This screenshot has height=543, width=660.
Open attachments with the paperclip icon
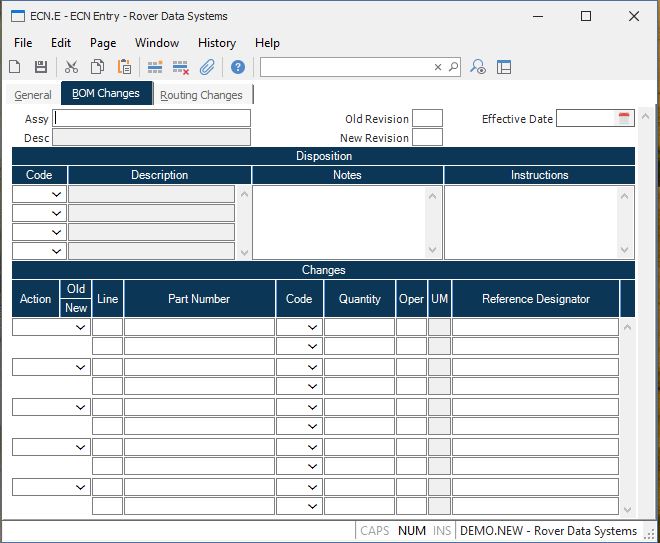click(208, 67)
